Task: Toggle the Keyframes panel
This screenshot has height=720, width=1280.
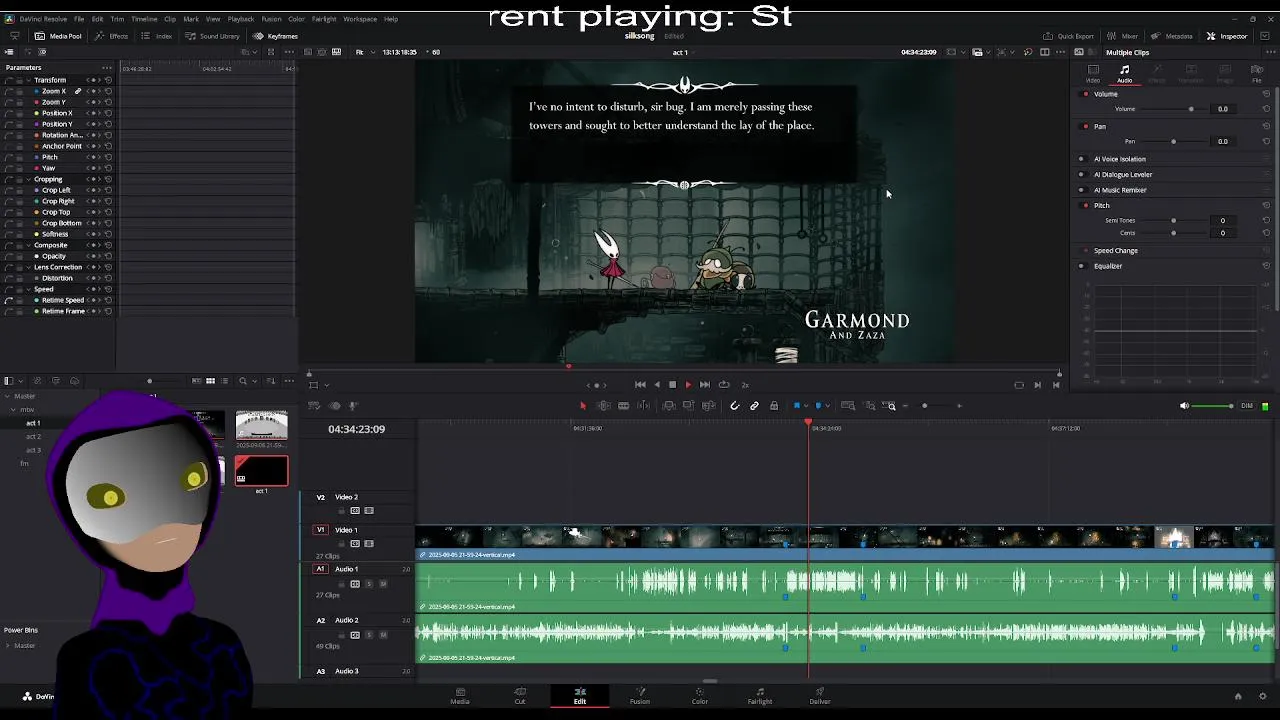Action: (x=275, y=36)
